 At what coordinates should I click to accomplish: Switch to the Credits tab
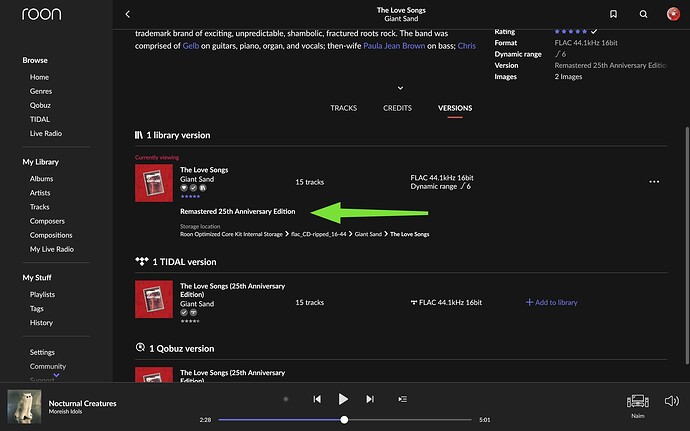pos(397,108)
